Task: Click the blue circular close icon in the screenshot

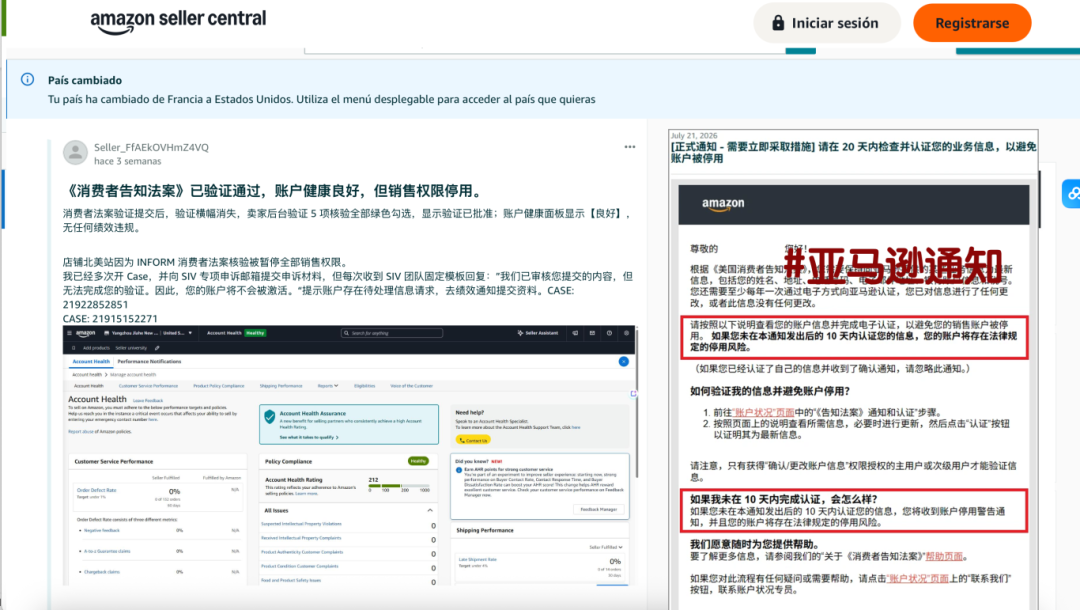Action: tap(623, 361)
